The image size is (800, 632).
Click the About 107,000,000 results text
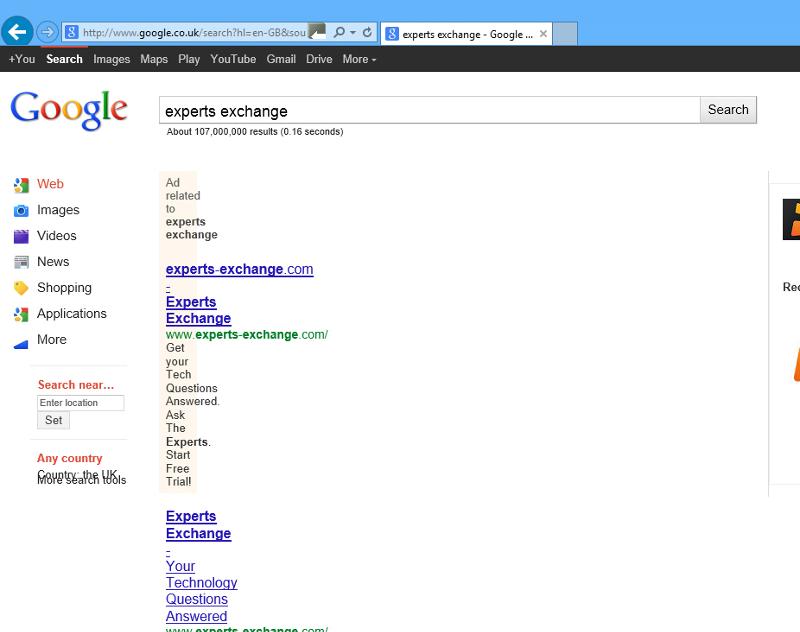[x=255, y=132]
